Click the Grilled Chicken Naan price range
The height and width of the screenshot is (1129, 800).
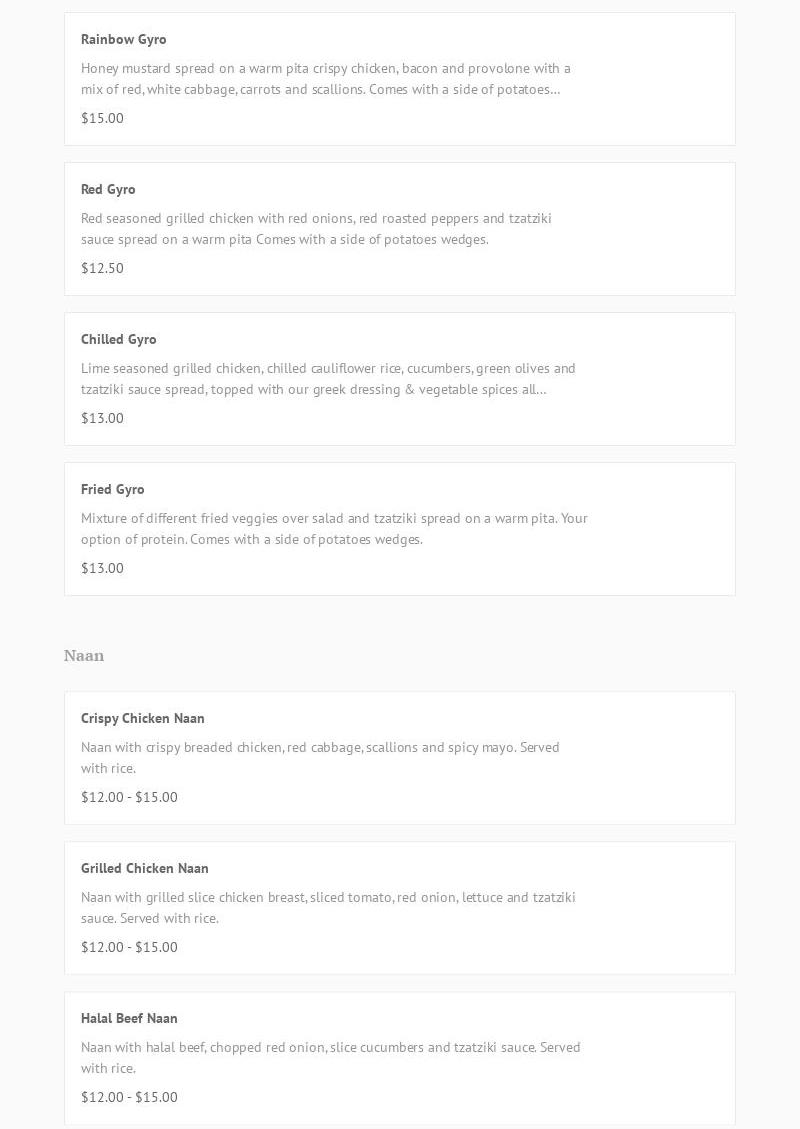coord(129,947)
